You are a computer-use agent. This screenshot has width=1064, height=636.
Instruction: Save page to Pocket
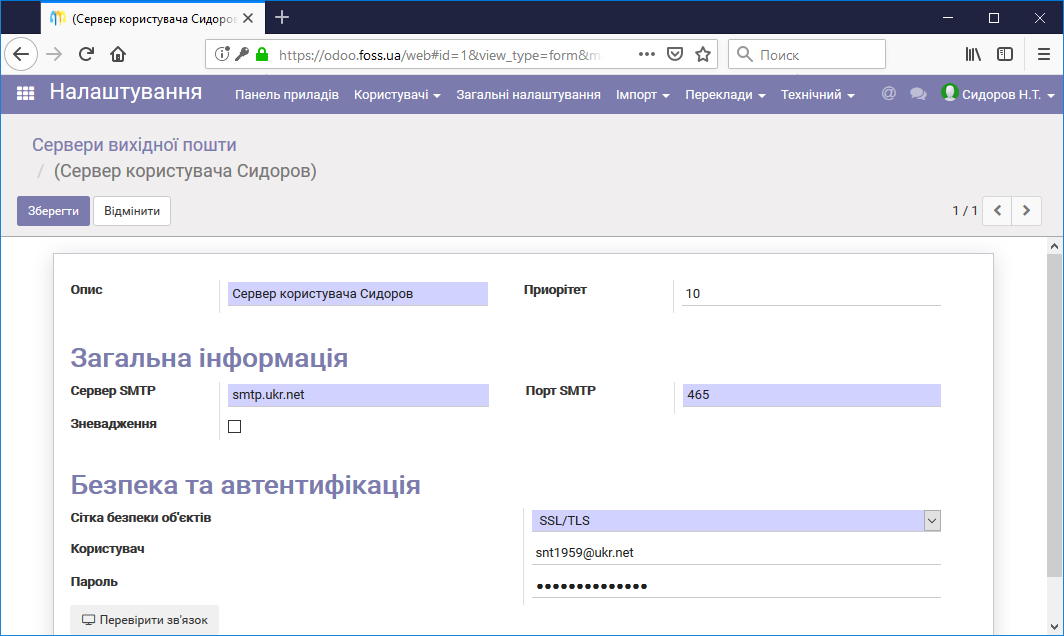click(674, 54)
